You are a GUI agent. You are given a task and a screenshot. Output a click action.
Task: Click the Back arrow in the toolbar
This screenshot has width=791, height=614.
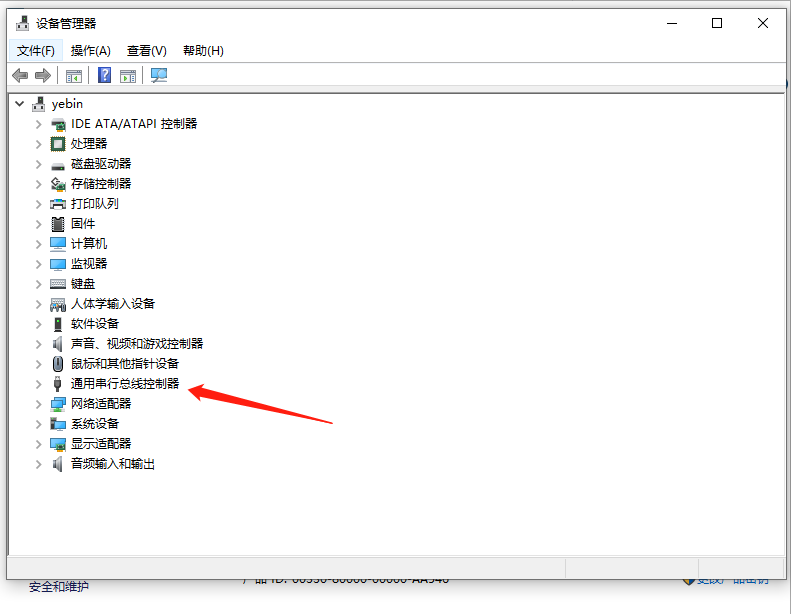pyautogui.click(x=19, y=76)
